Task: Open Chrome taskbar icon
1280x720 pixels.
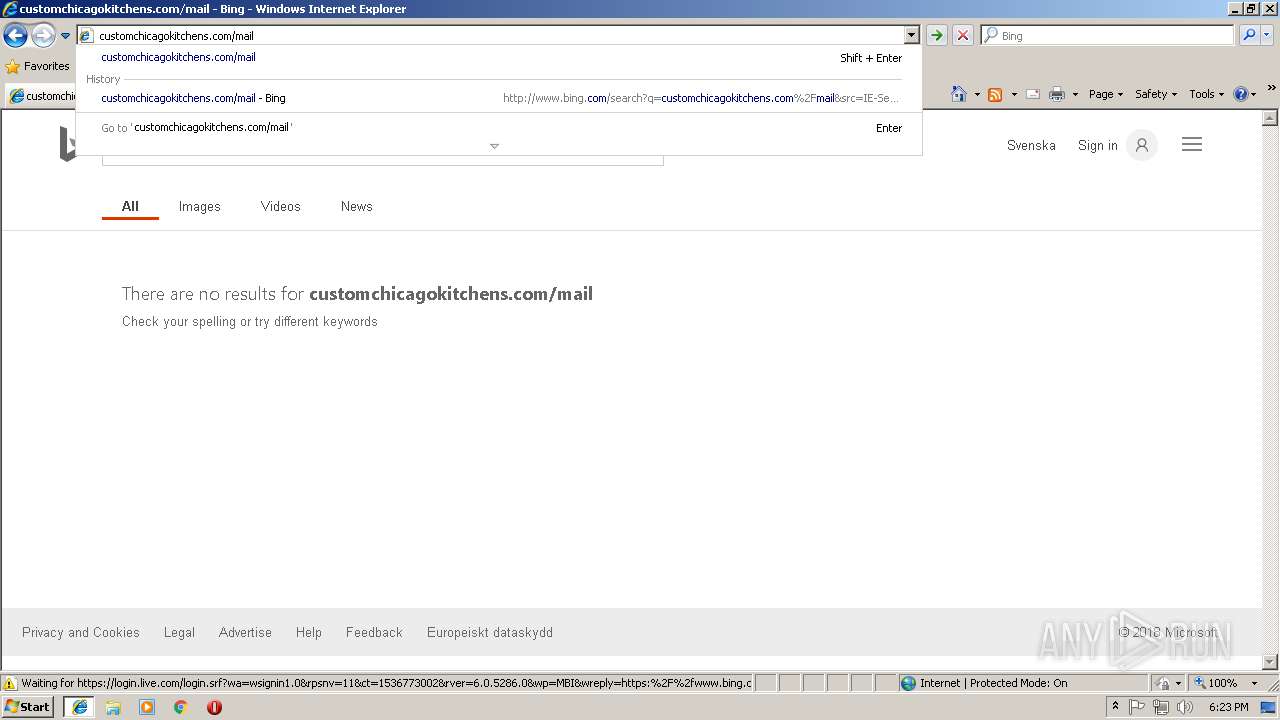Action: pyautogui.click(x=181, y=707)
